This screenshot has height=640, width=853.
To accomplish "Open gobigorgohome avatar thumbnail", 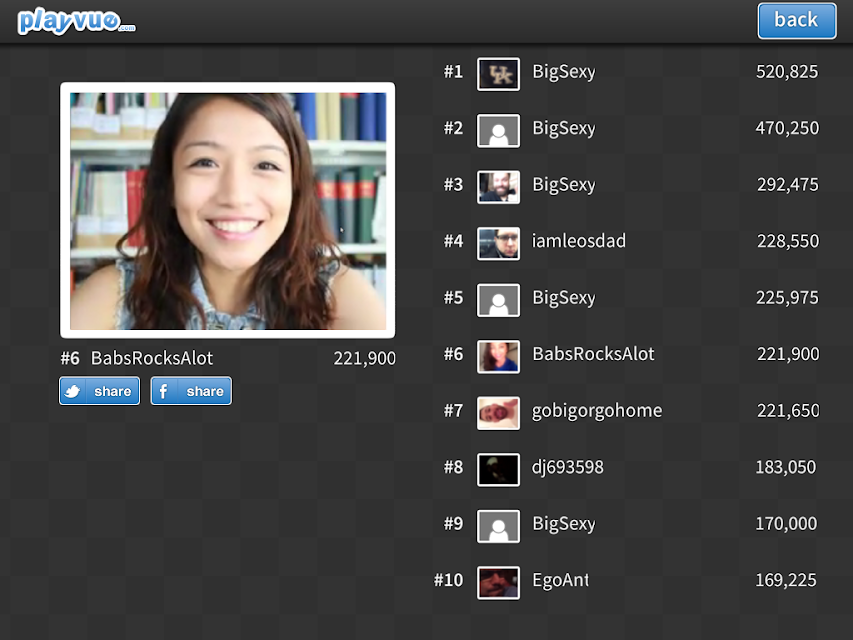I will tap(498, 413).
